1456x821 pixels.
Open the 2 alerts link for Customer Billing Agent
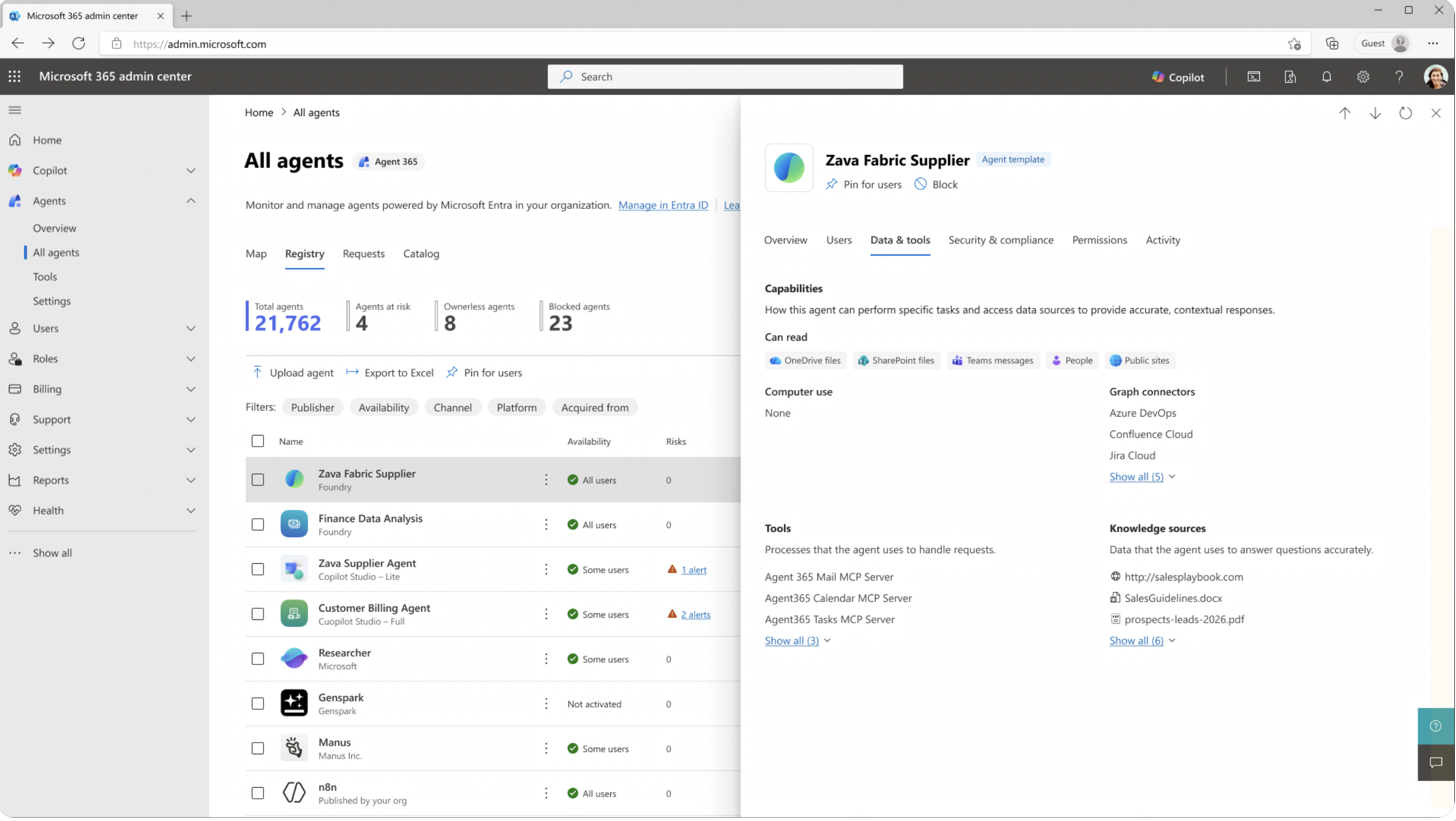695,615
